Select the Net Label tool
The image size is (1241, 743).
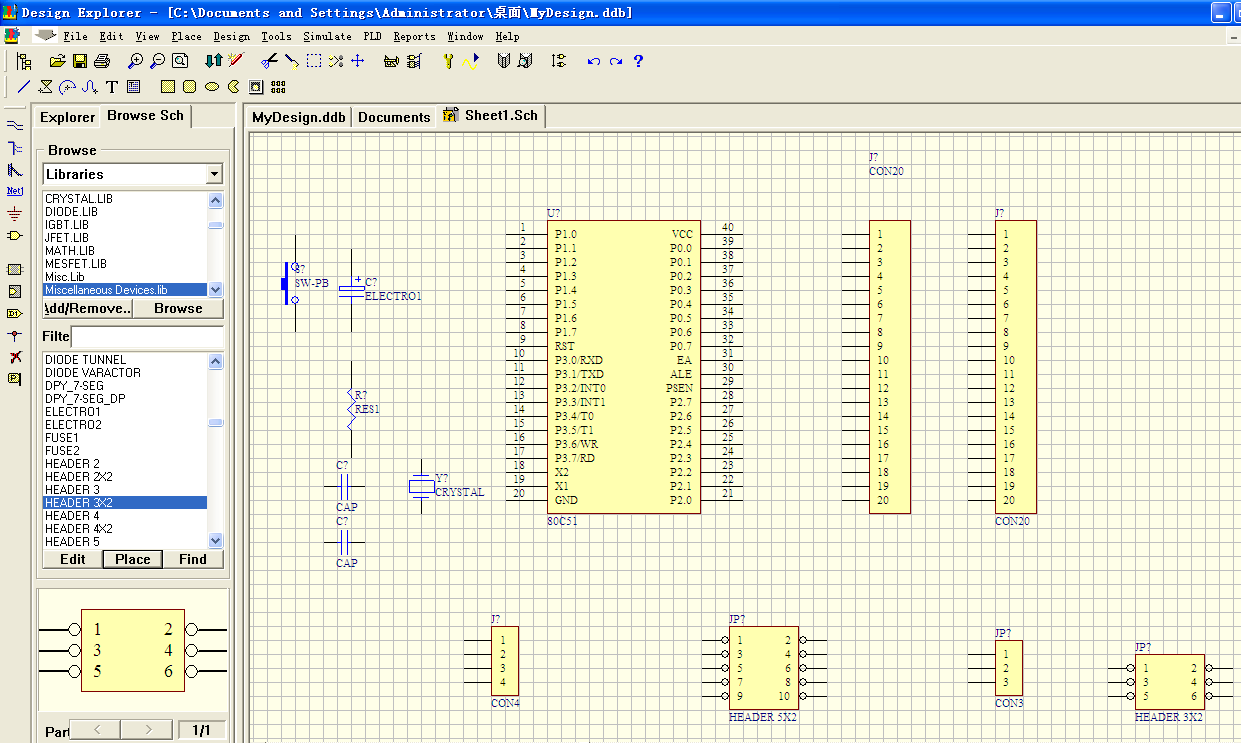pos(14,190)
